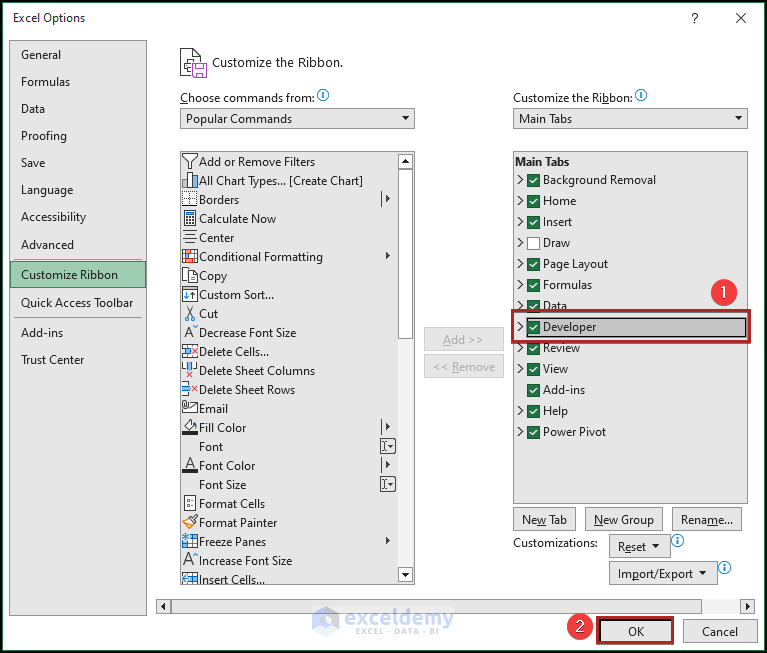Click the Format Painter brush icon
767x653 pixels.
[x=190, y=522]
